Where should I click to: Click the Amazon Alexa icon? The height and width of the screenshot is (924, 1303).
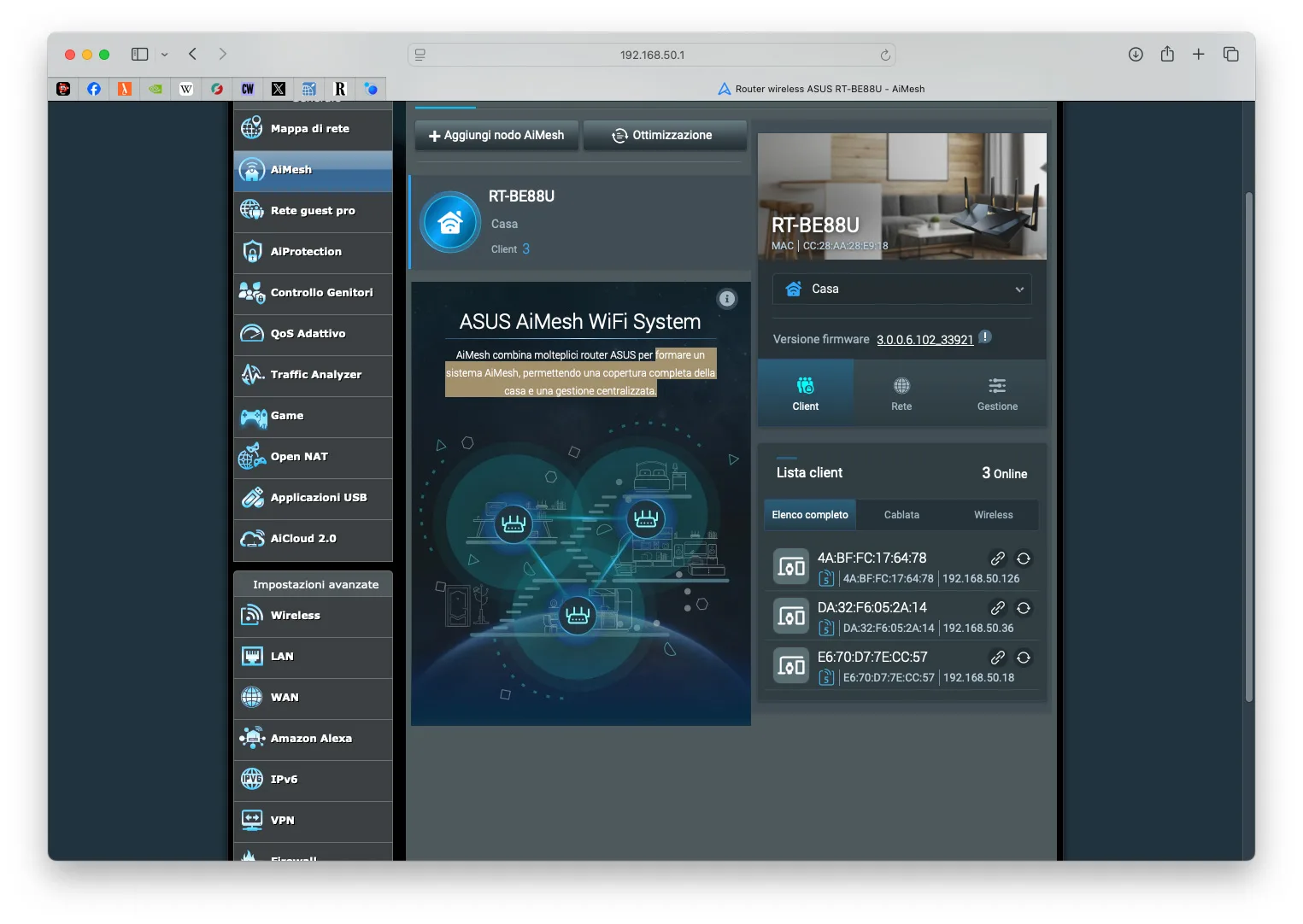[x=252, y=738]
